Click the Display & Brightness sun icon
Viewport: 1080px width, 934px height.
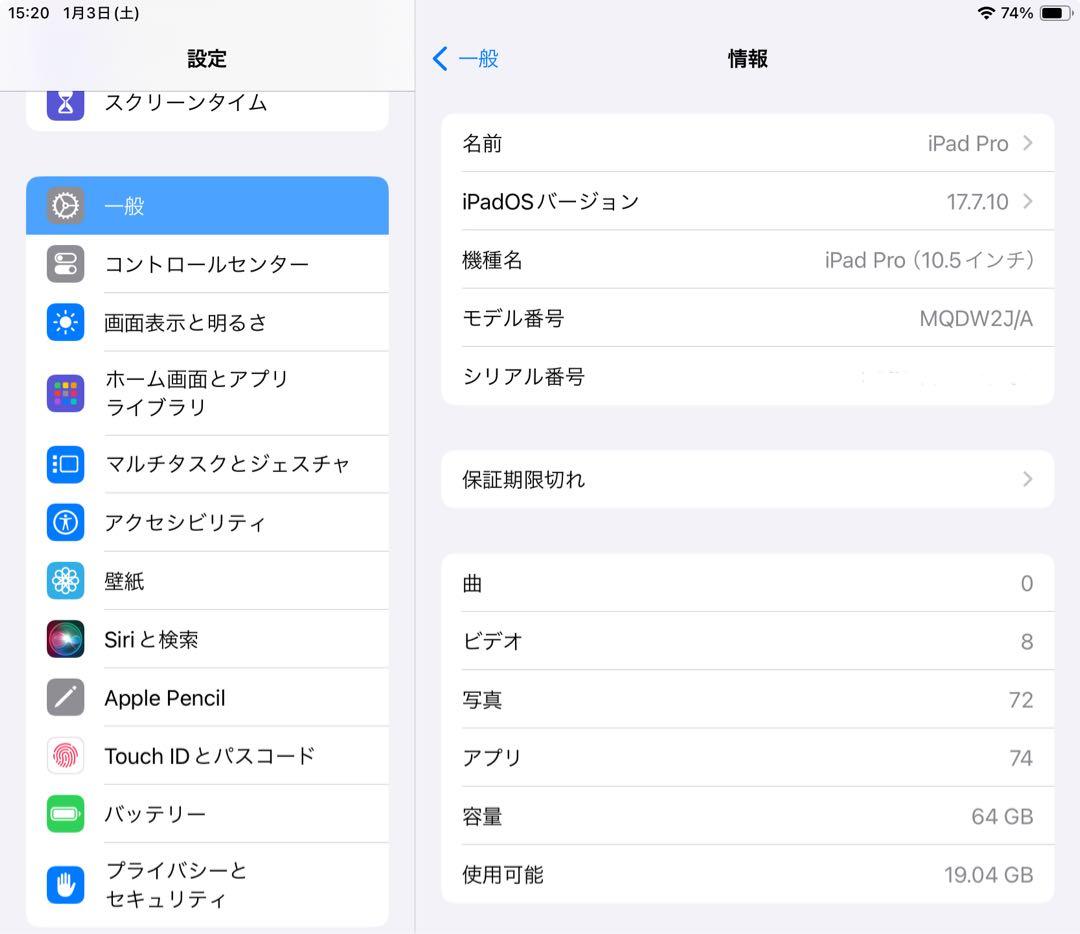pos(64,322)
